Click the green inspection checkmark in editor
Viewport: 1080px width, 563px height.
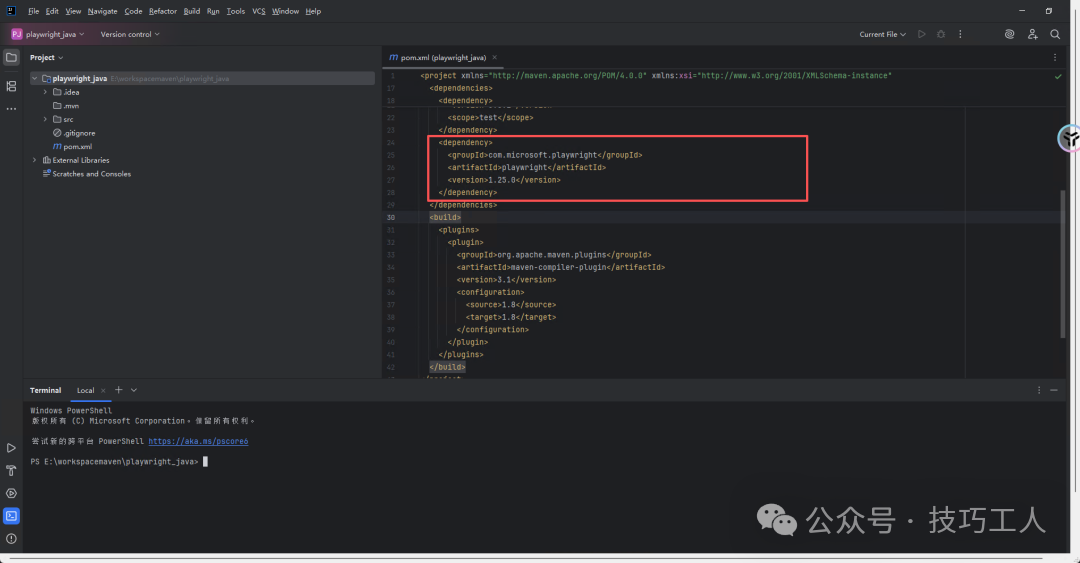click(1058, 76)
